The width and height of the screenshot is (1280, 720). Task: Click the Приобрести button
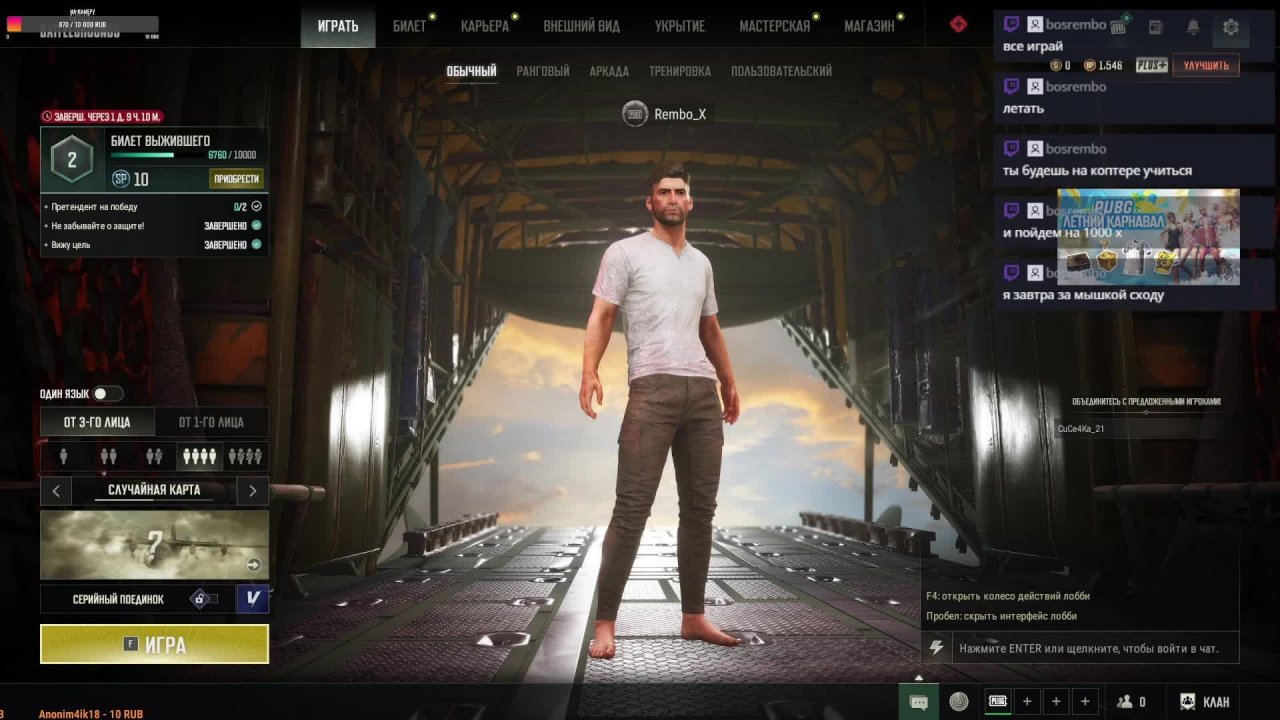pyautogui.click(x=237, y=179)
